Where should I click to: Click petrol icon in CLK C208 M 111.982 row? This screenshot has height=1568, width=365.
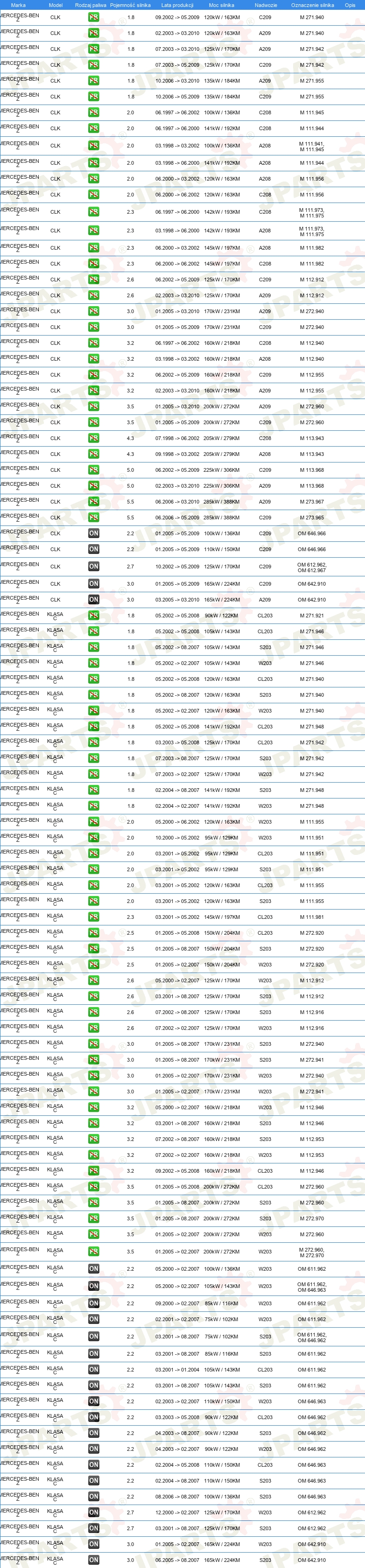pos(93,264)
